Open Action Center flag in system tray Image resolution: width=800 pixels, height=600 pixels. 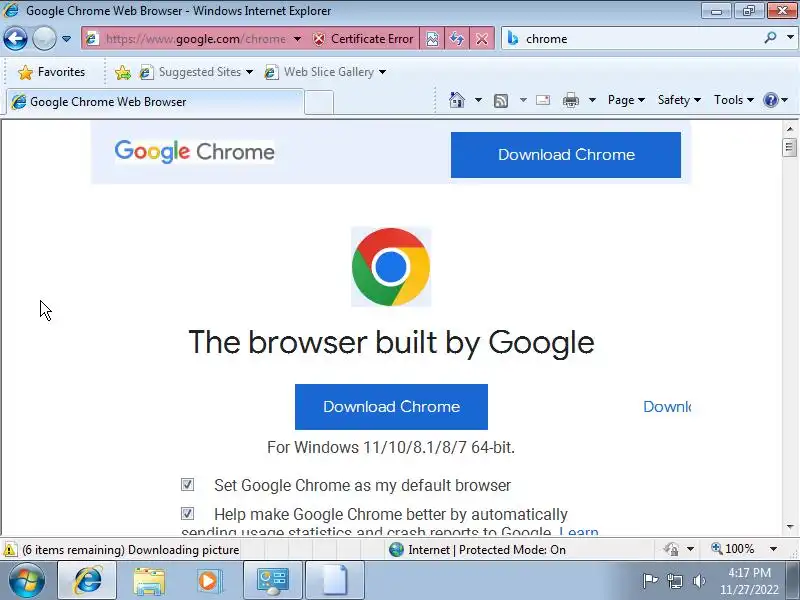click(650, 581)
